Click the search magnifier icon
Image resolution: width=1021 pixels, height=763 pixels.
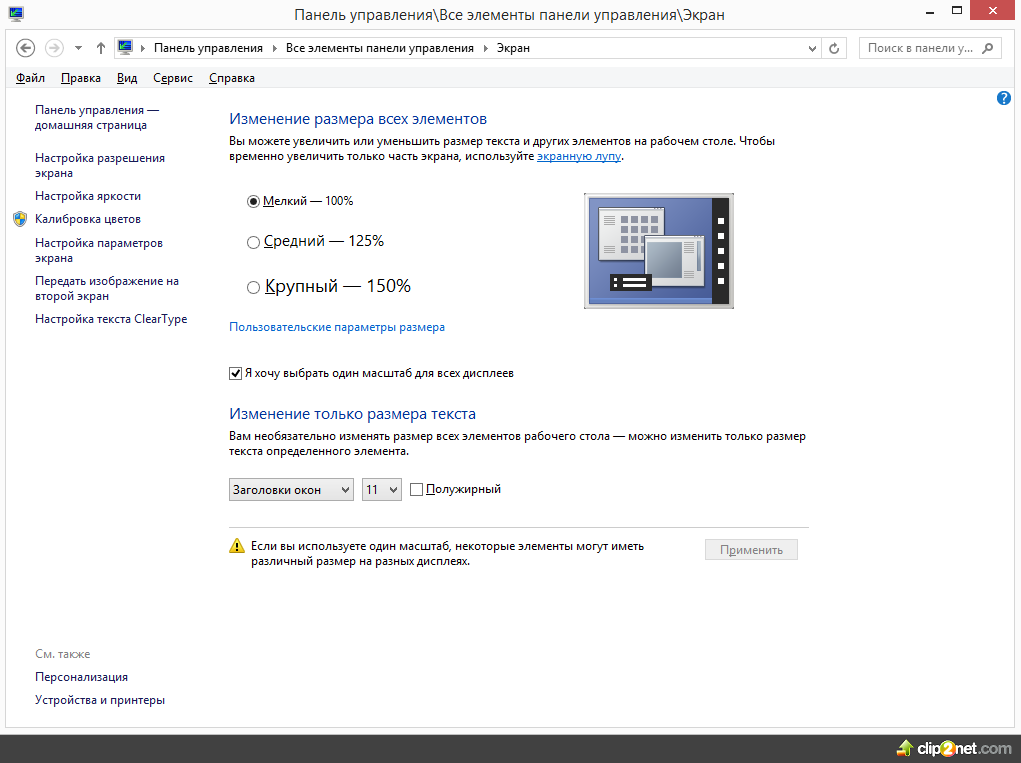988,48
